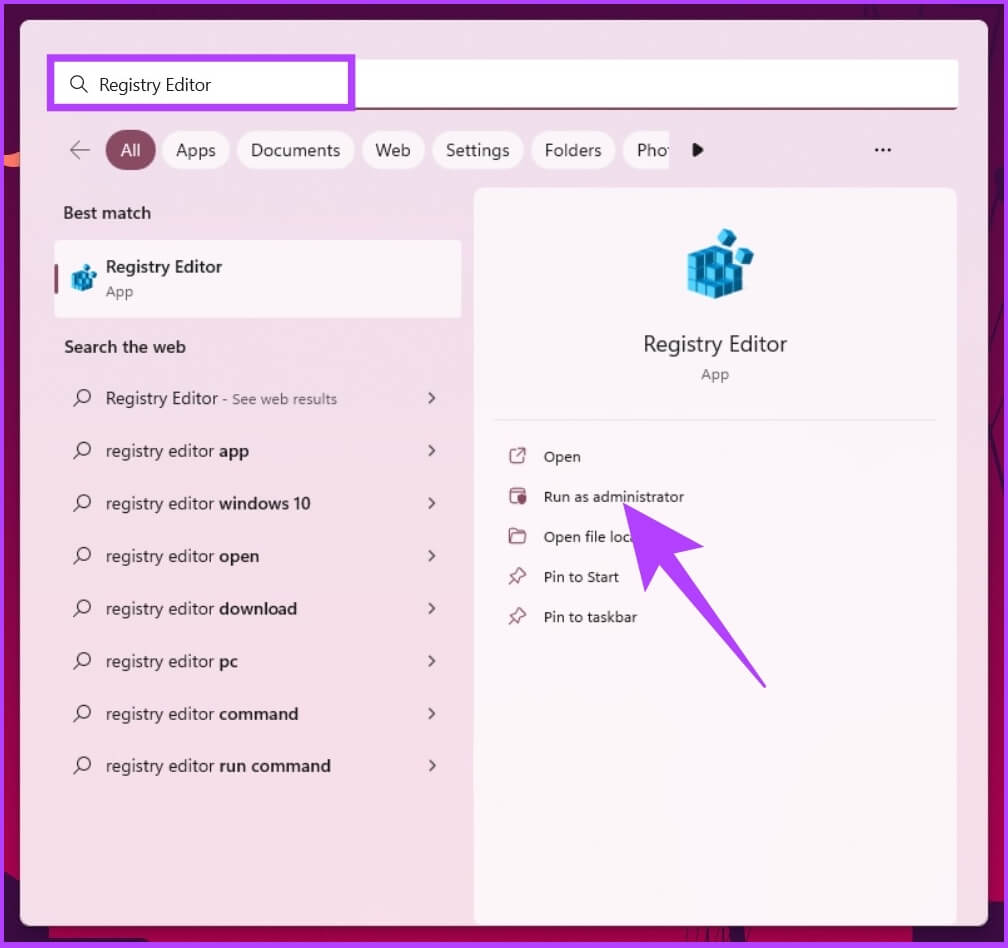Select Pin to Start
1008x948 pixels.
pyautogui.click(x=581, y=577)
